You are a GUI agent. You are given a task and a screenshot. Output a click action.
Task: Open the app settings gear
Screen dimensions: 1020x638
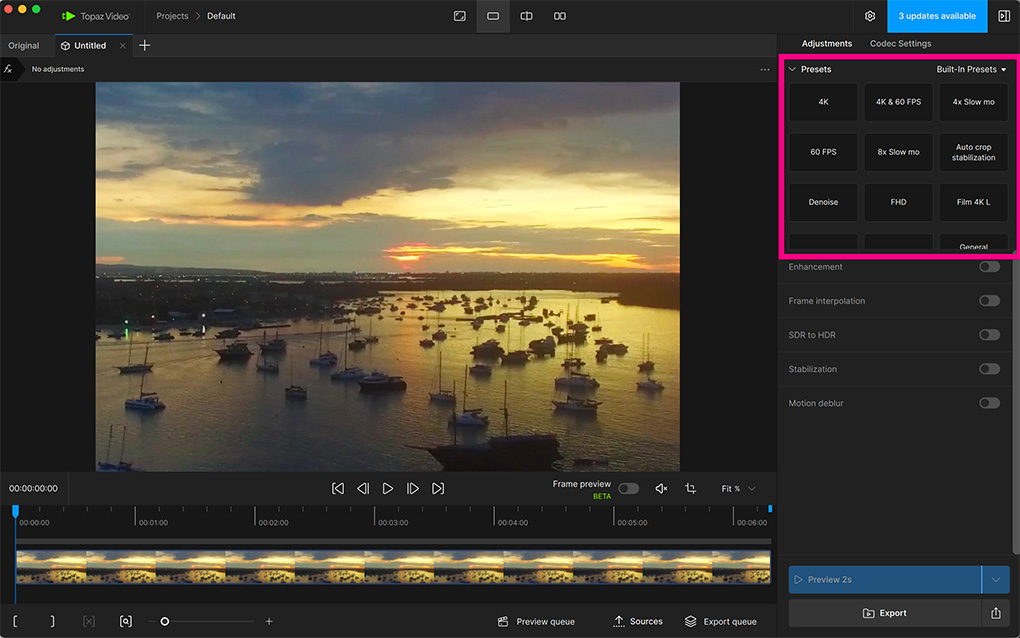(x=869, y=16)
